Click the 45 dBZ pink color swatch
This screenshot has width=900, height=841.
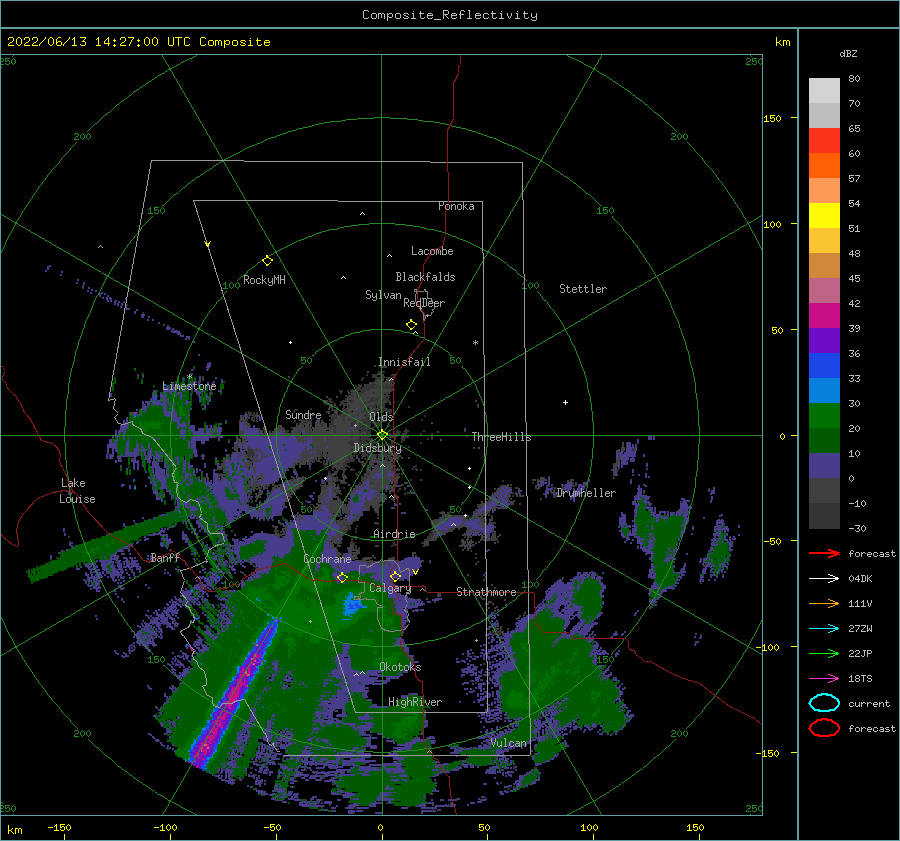824,290
